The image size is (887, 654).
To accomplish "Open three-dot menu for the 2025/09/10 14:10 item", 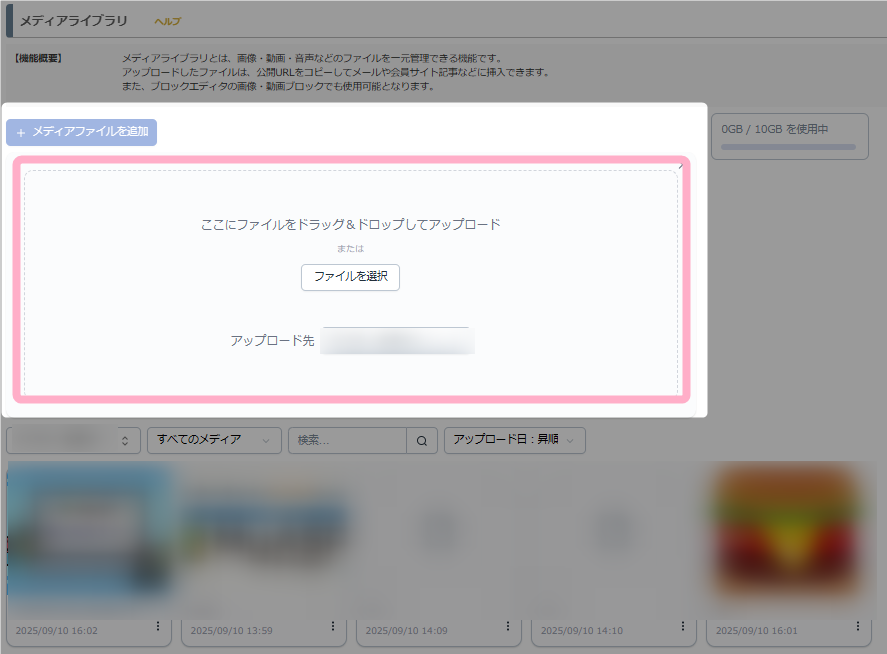I will [682, 626].
